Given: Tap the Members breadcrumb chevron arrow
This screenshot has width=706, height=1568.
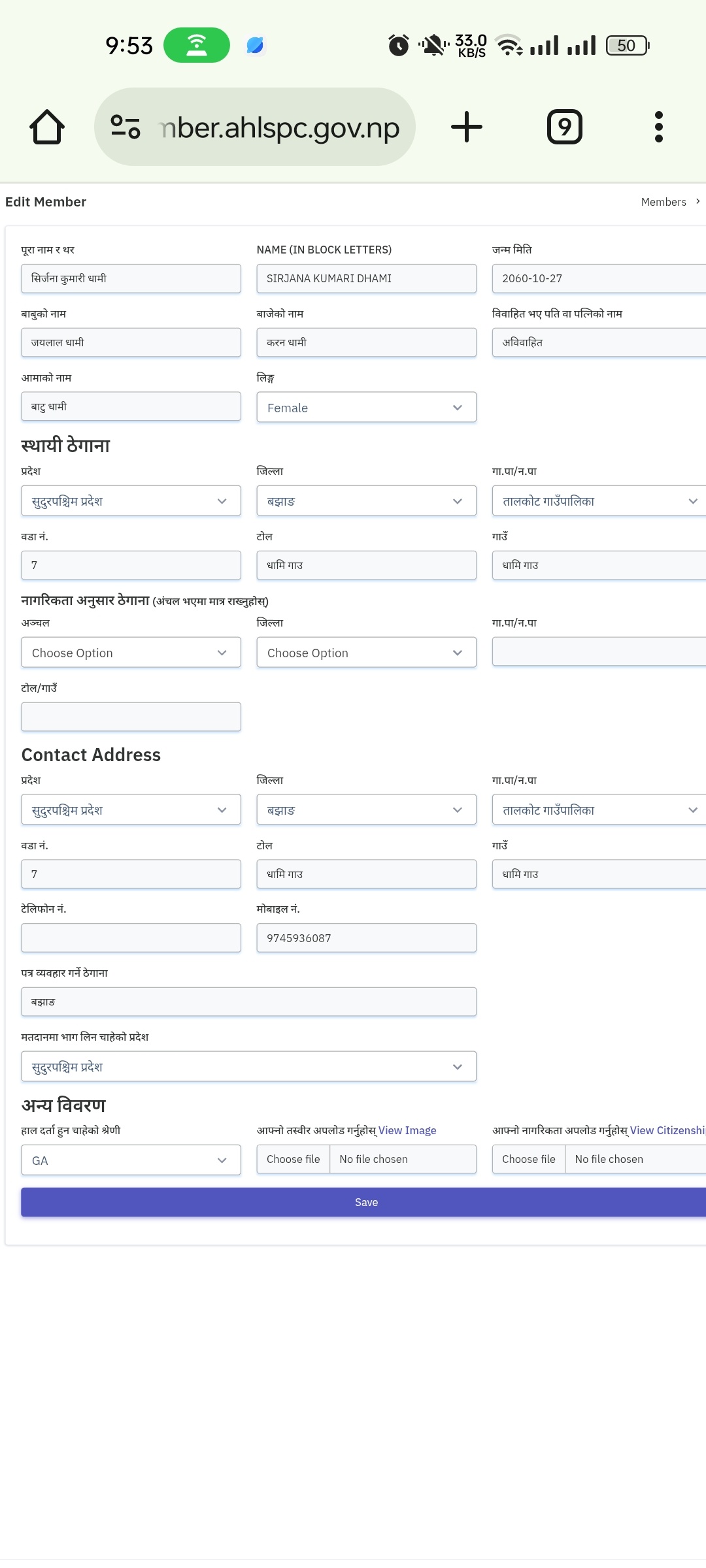Looking at the screenshot, I should (698, 201).
